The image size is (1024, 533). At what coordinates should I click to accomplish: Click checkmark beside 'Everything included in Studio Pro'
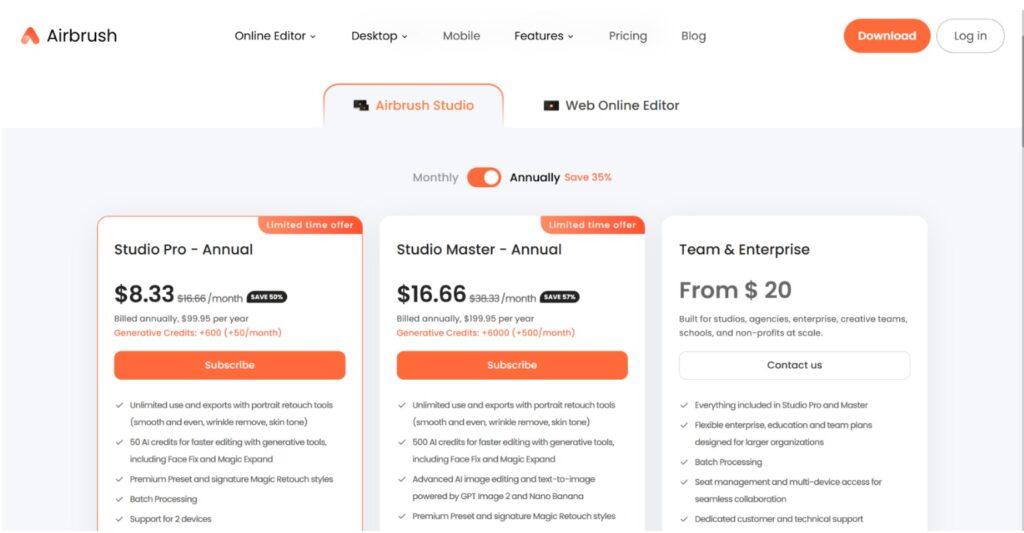point(684,406)
